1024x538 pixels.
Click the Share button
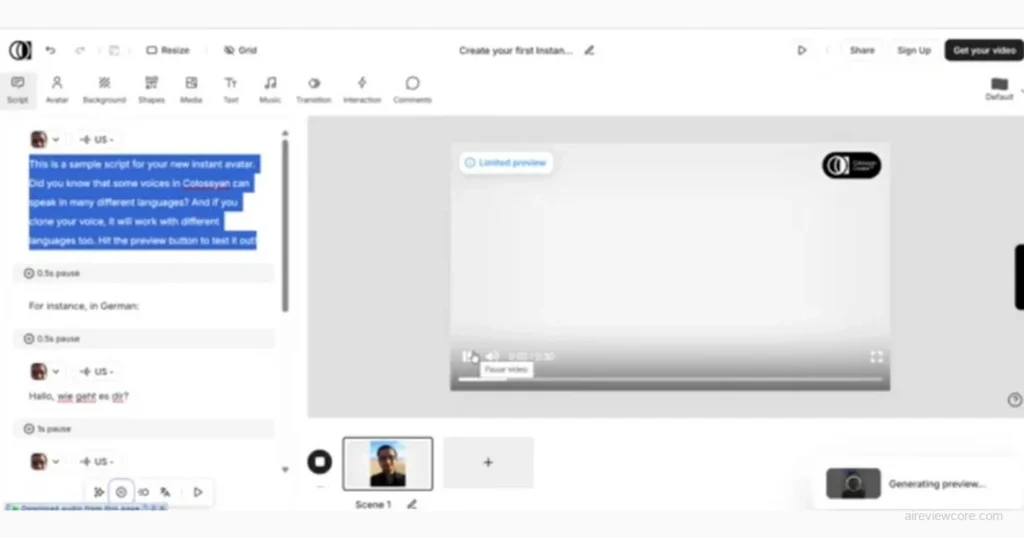point(861,50)
